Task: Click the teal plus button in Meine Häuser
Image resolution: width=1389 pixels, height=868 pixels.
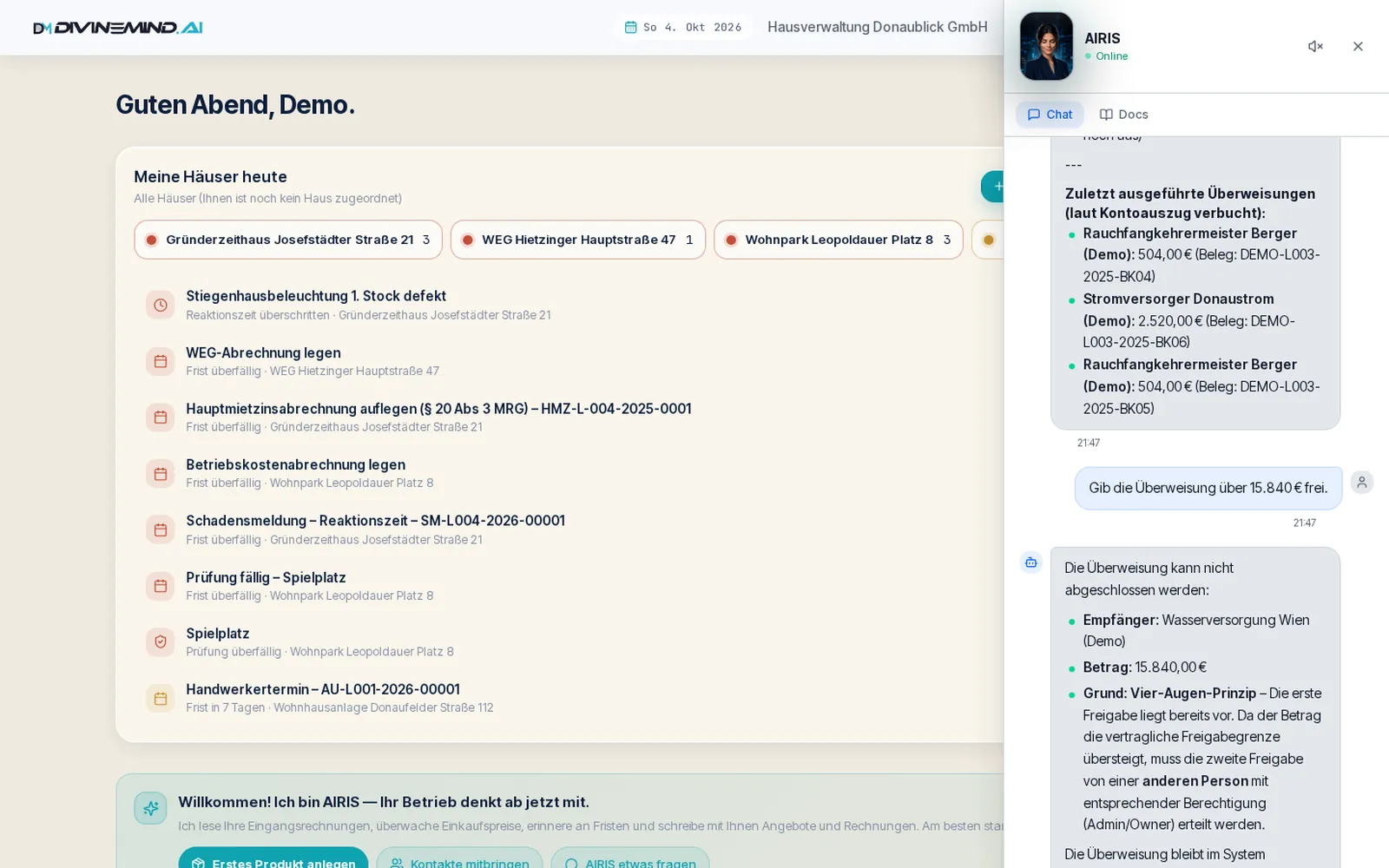Action: click(993, 187)
